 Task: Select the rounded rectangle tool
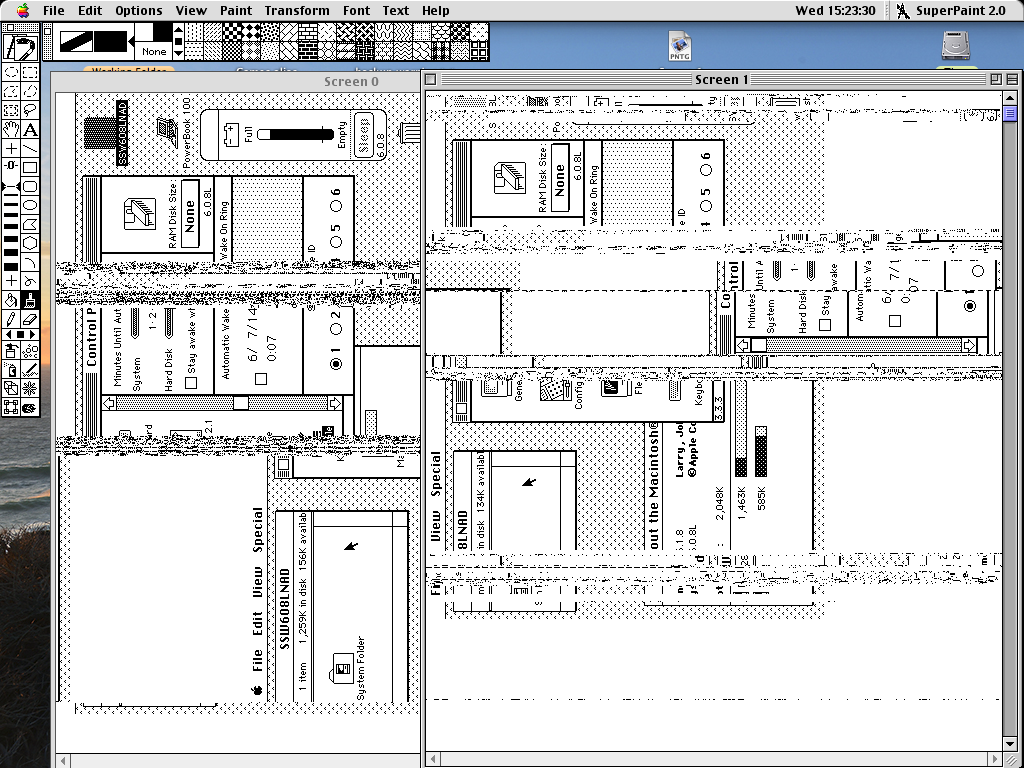point(30,186)
